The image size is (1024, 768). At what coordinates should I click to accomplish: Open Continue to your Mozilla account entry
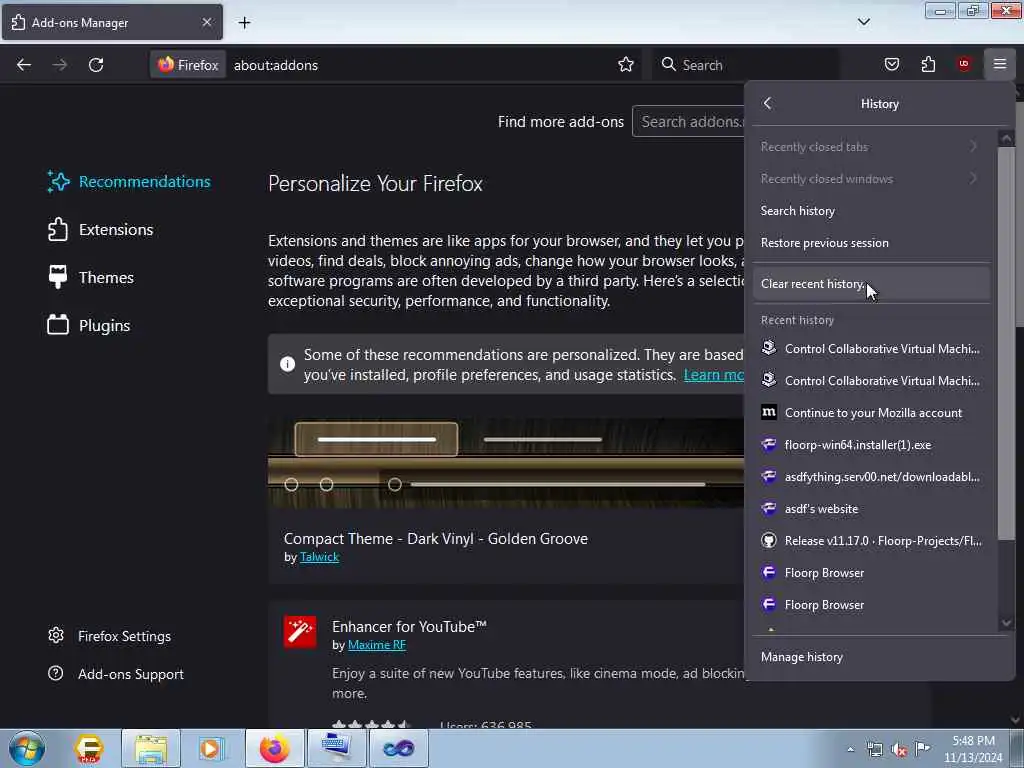871,413
